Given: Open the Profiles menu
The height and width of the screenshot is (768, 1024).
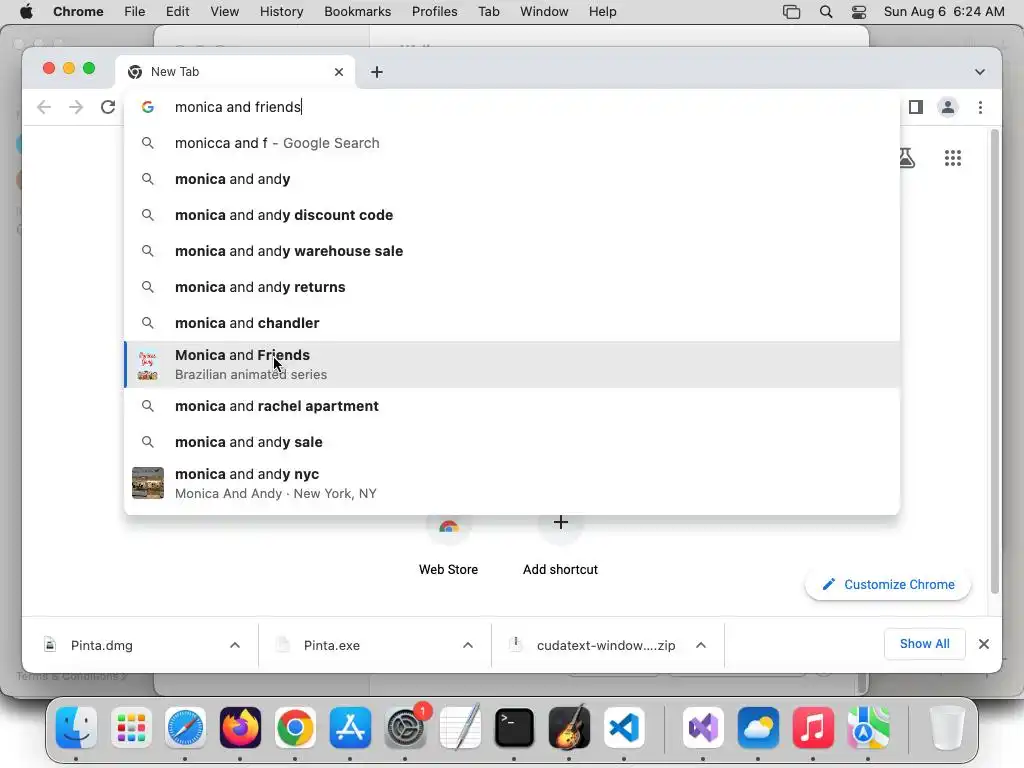Looking at the screenshot, I should (434, 12).
